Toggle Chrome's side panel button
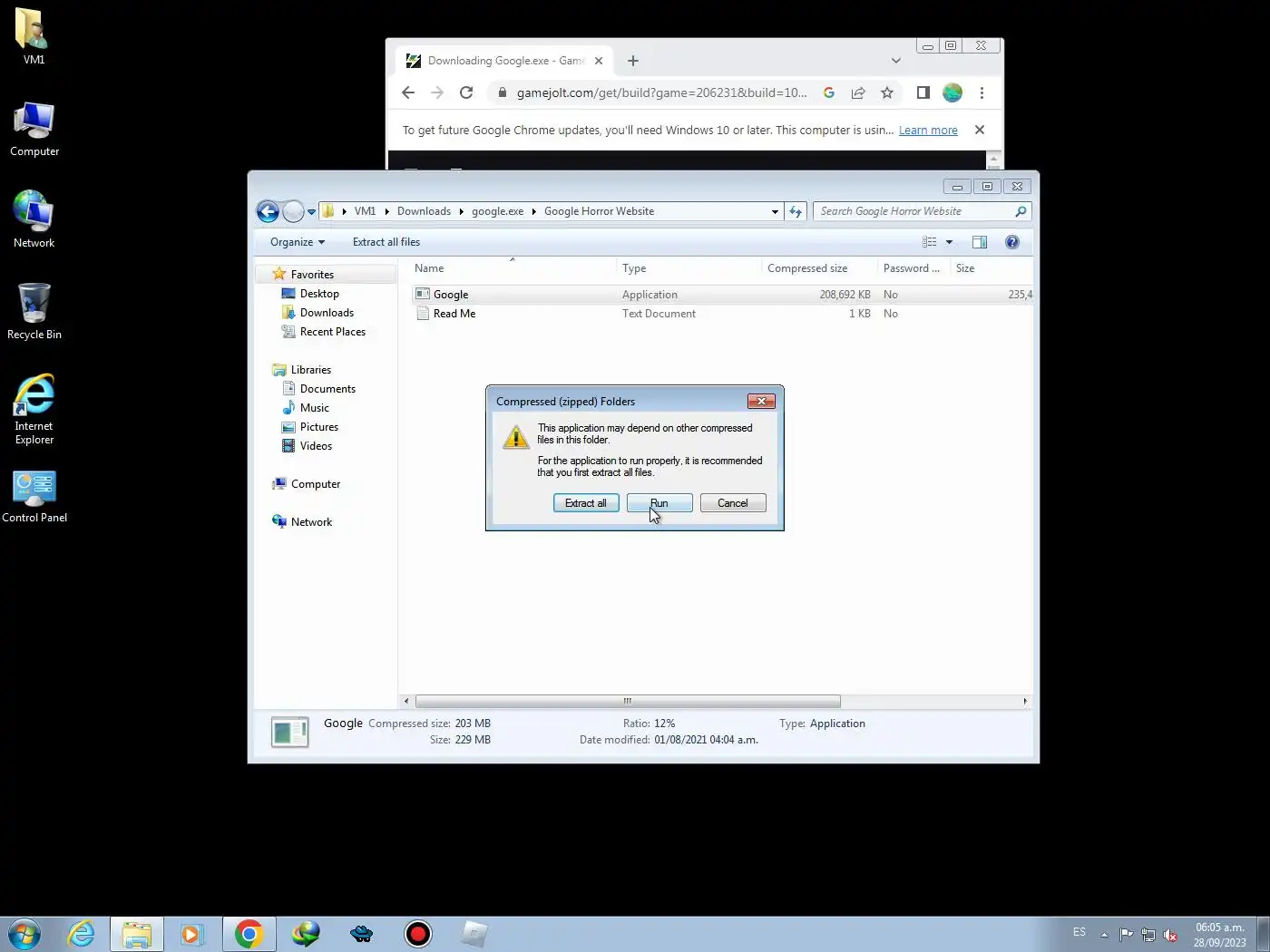 pyautogui.click(x=923, y=92)
